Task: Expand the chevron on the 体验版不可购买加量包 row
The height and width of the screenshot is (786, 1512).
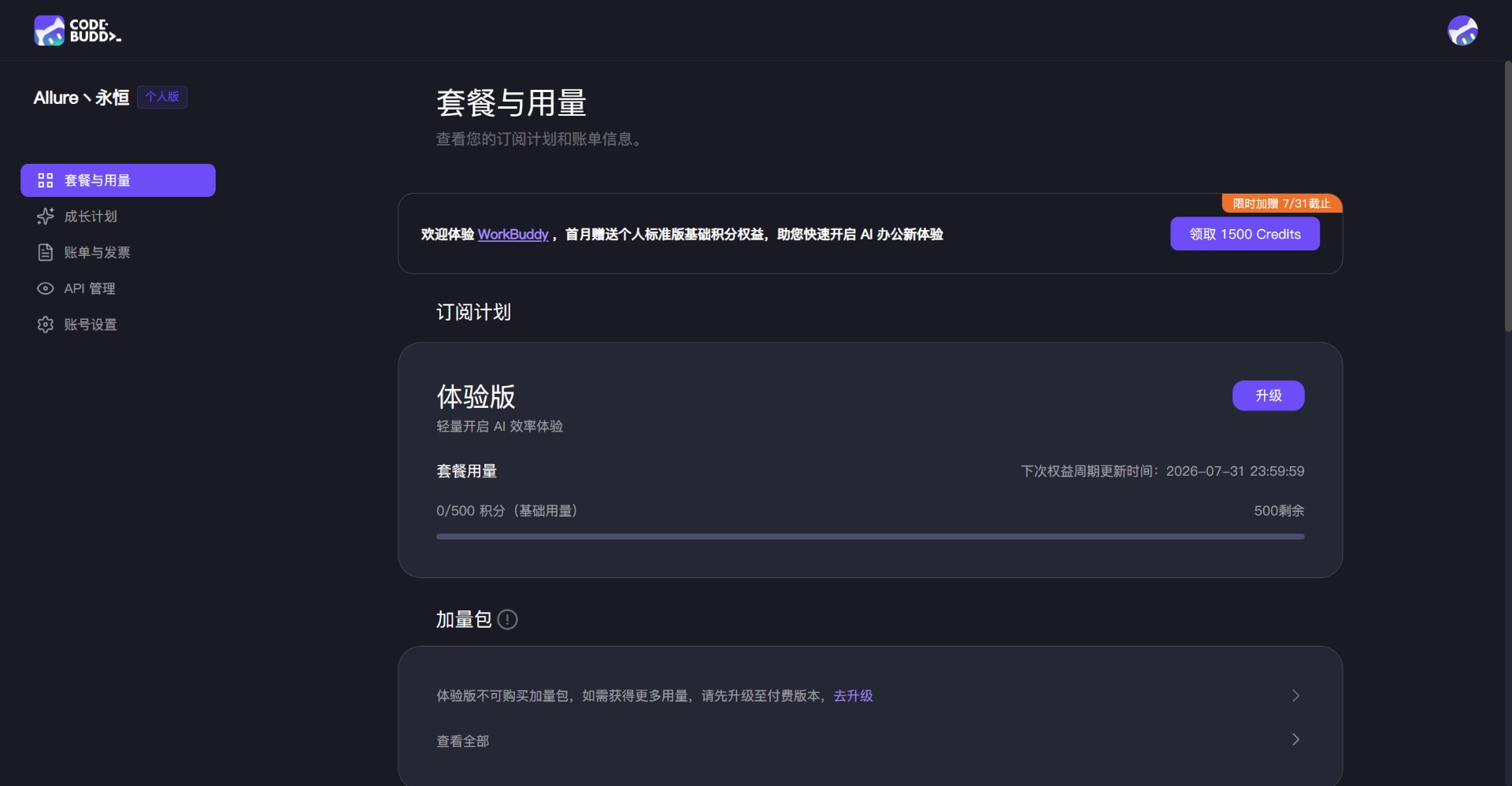Action: click(x=1295, y=695)
